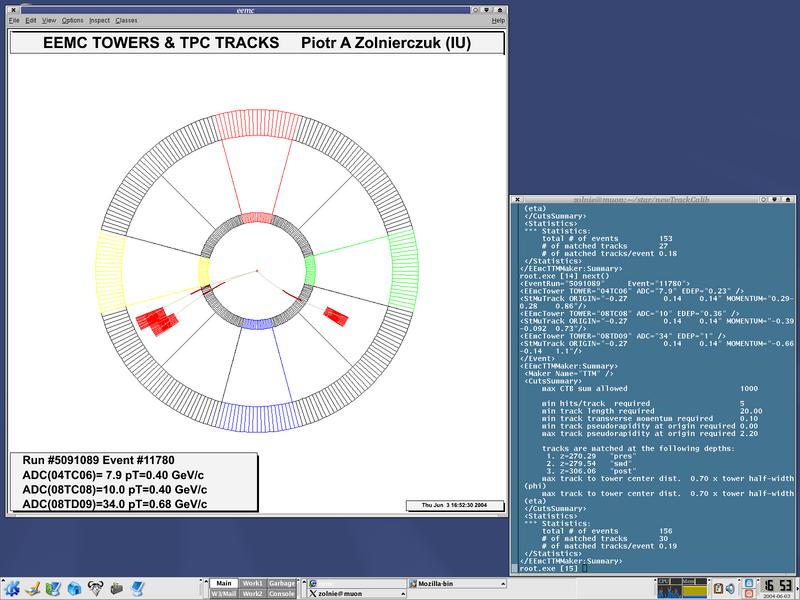This screenshot has width=800, height=600.
Task: Click the yellow tower sector on inner ring
Action: tap(204, 272)
